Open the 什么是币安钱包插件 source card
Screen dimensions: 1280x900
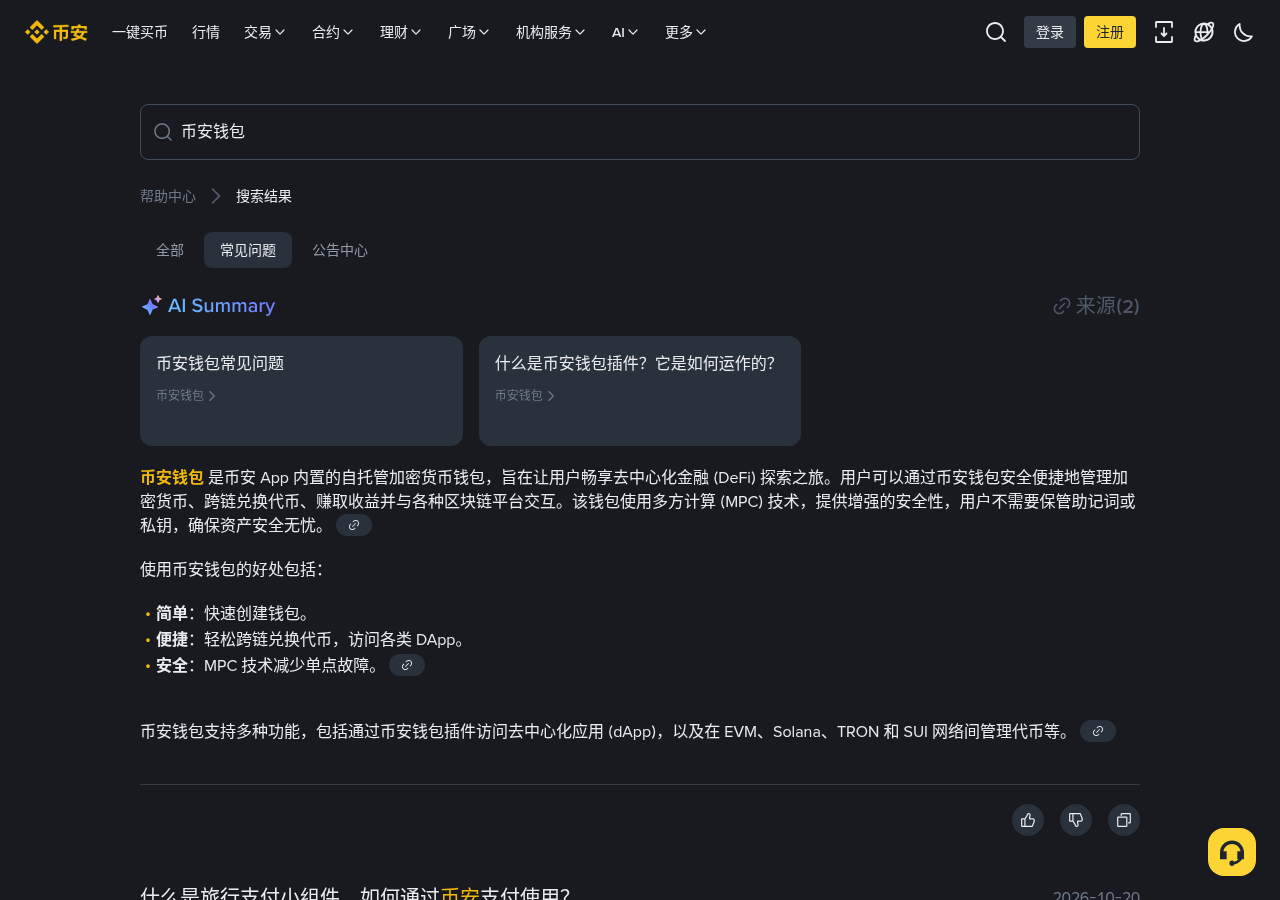click(640, 391)
